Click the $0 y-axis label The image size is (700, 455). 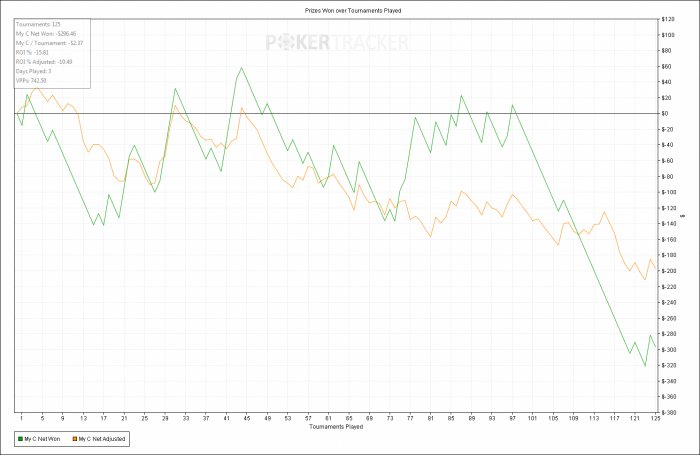[x=665, y=113]
